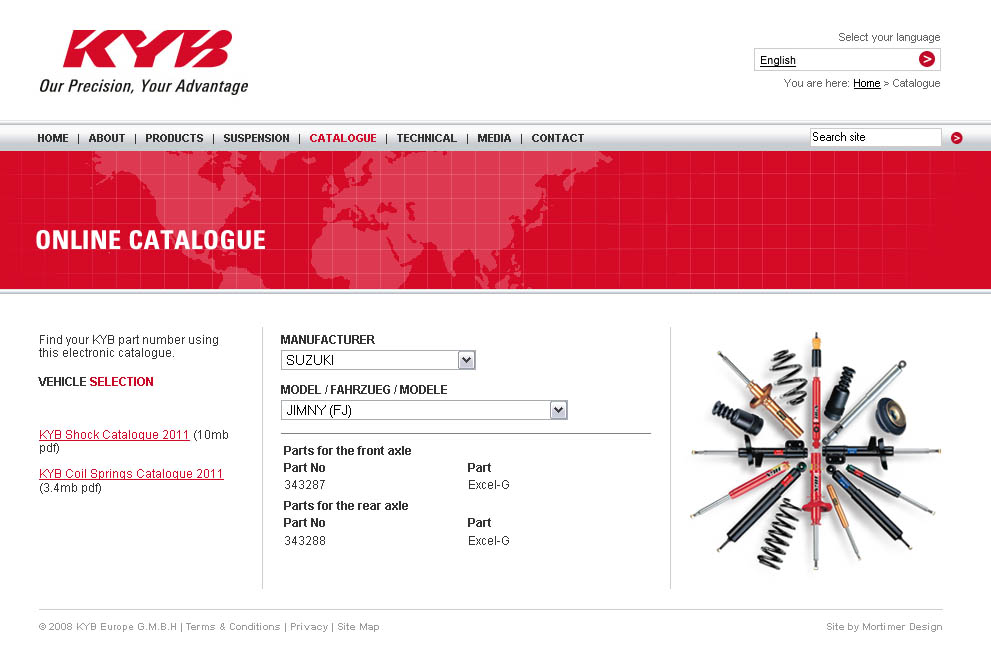Click Parts for the rear axle heading

[346, 505]
